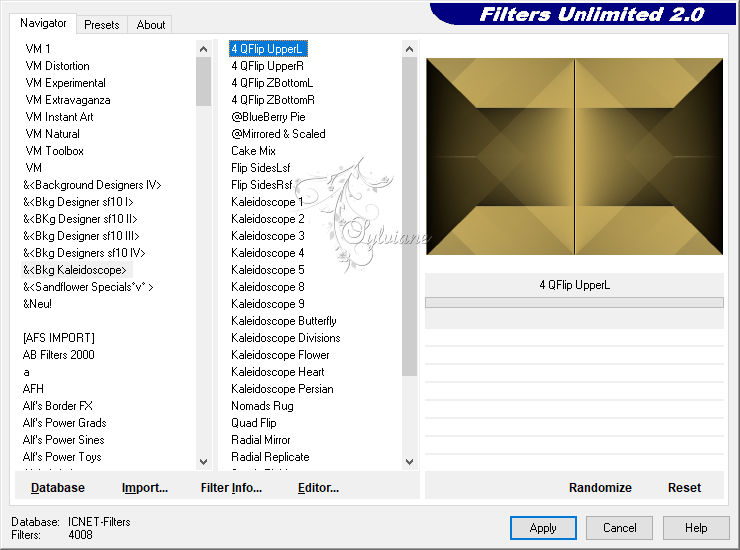The width and height of the screenshot is (740, 550).
Task: Open the Import... dialog
Action: point(145,487)
